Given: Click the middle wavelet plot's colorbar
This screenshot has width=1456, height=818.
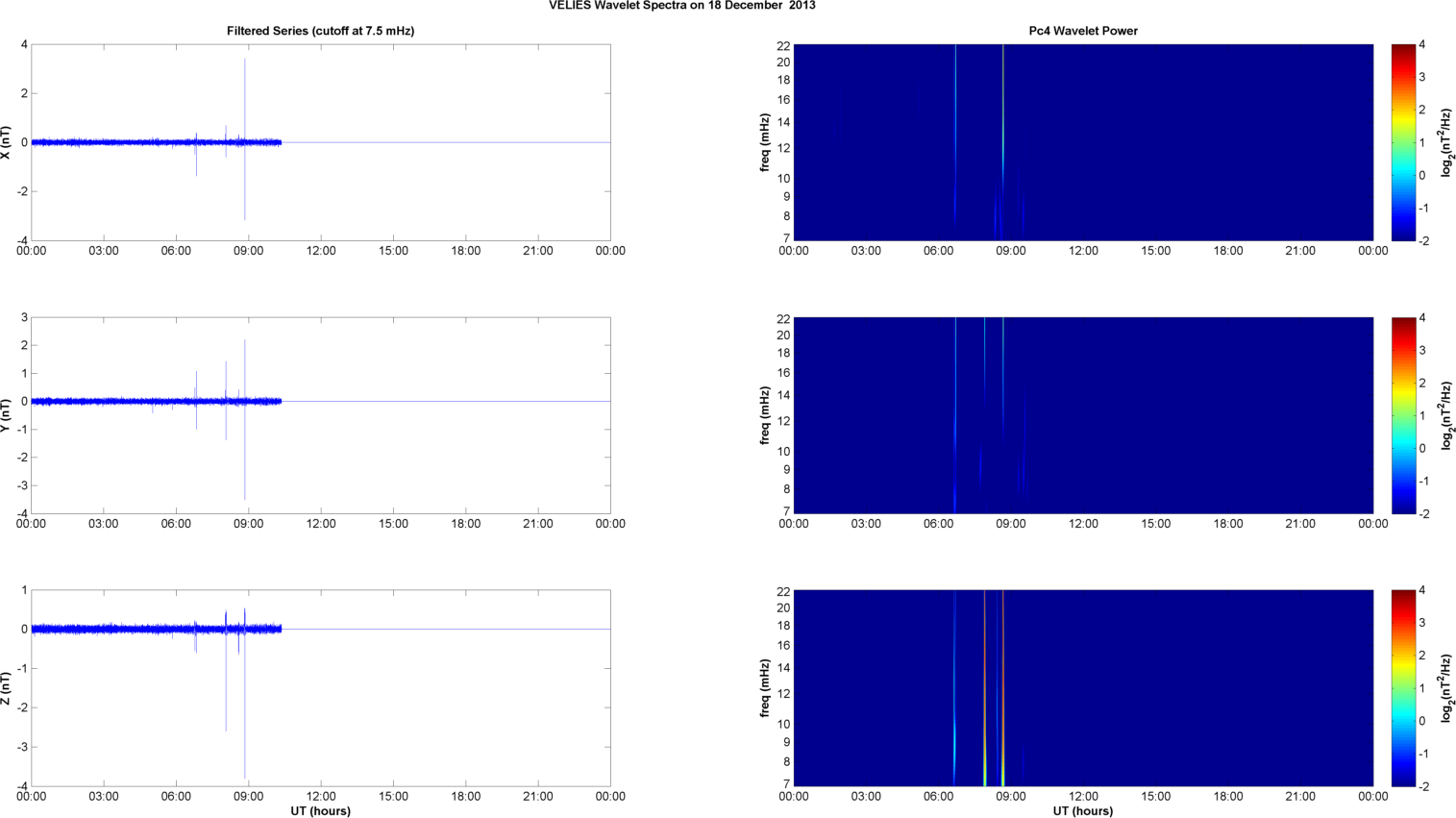Looking at the screenshot, I should (1403, 415).
